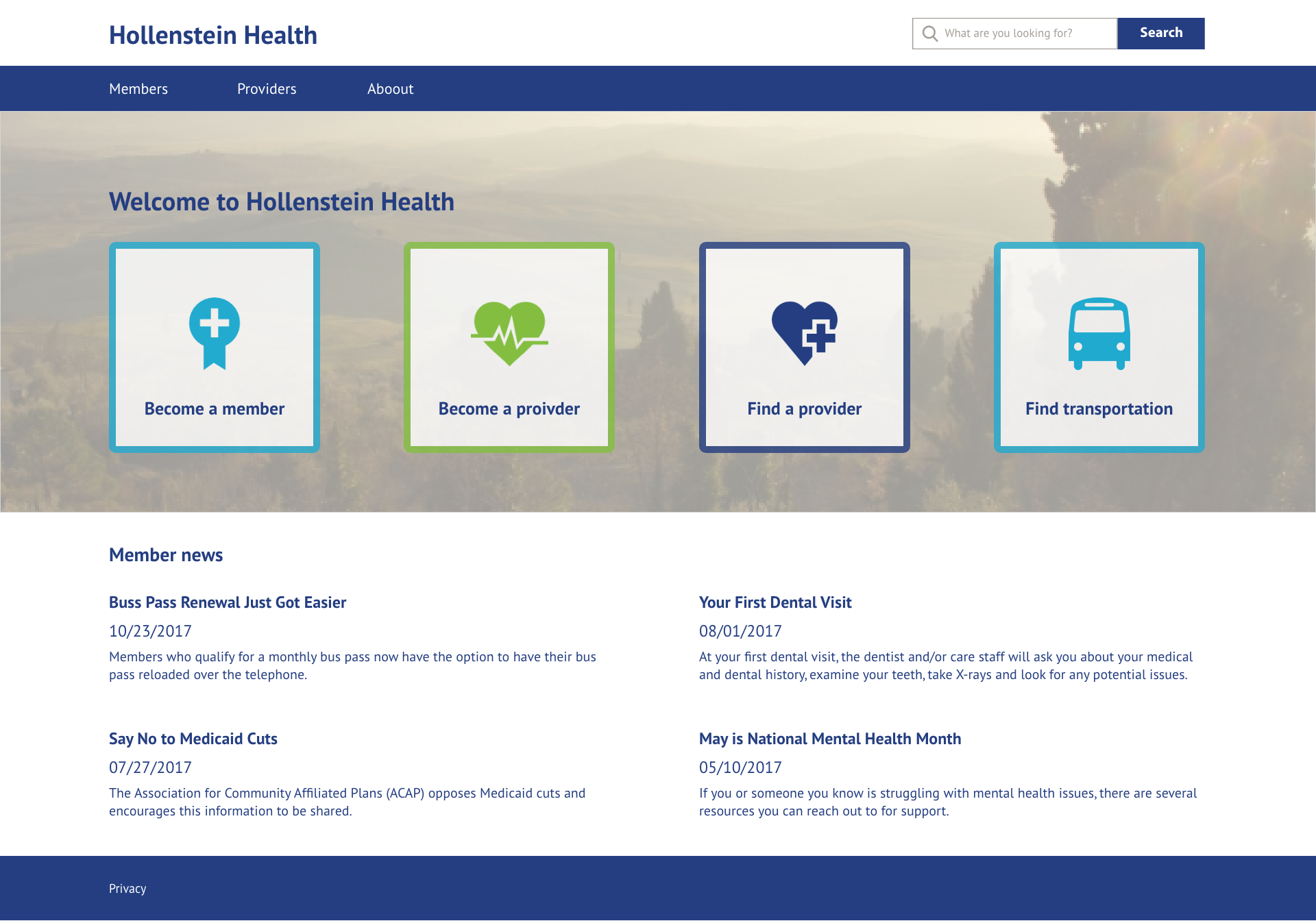The height and width of the screenshot is (921, 1316).
Task: Select the Become a proivder label
Action: click(509, 409)
